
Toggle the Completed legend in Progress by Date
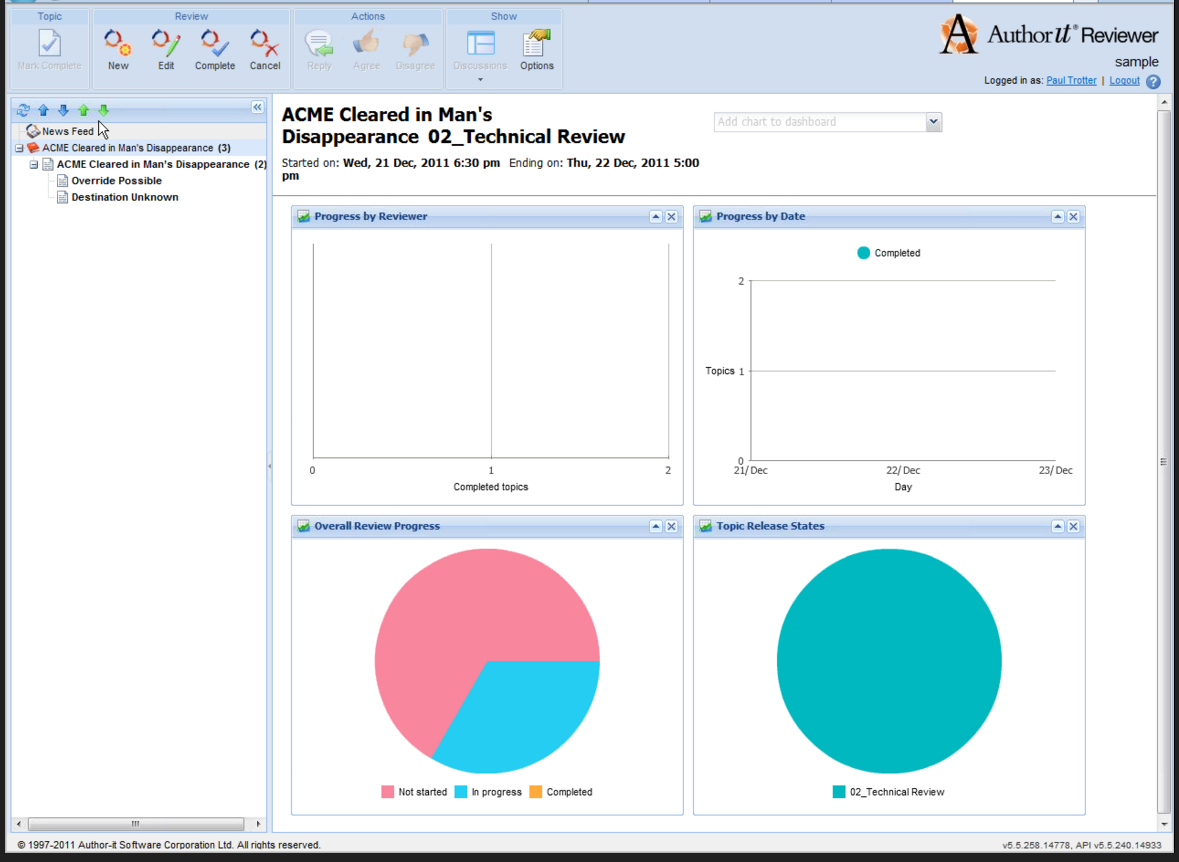(x=889, y=253)
